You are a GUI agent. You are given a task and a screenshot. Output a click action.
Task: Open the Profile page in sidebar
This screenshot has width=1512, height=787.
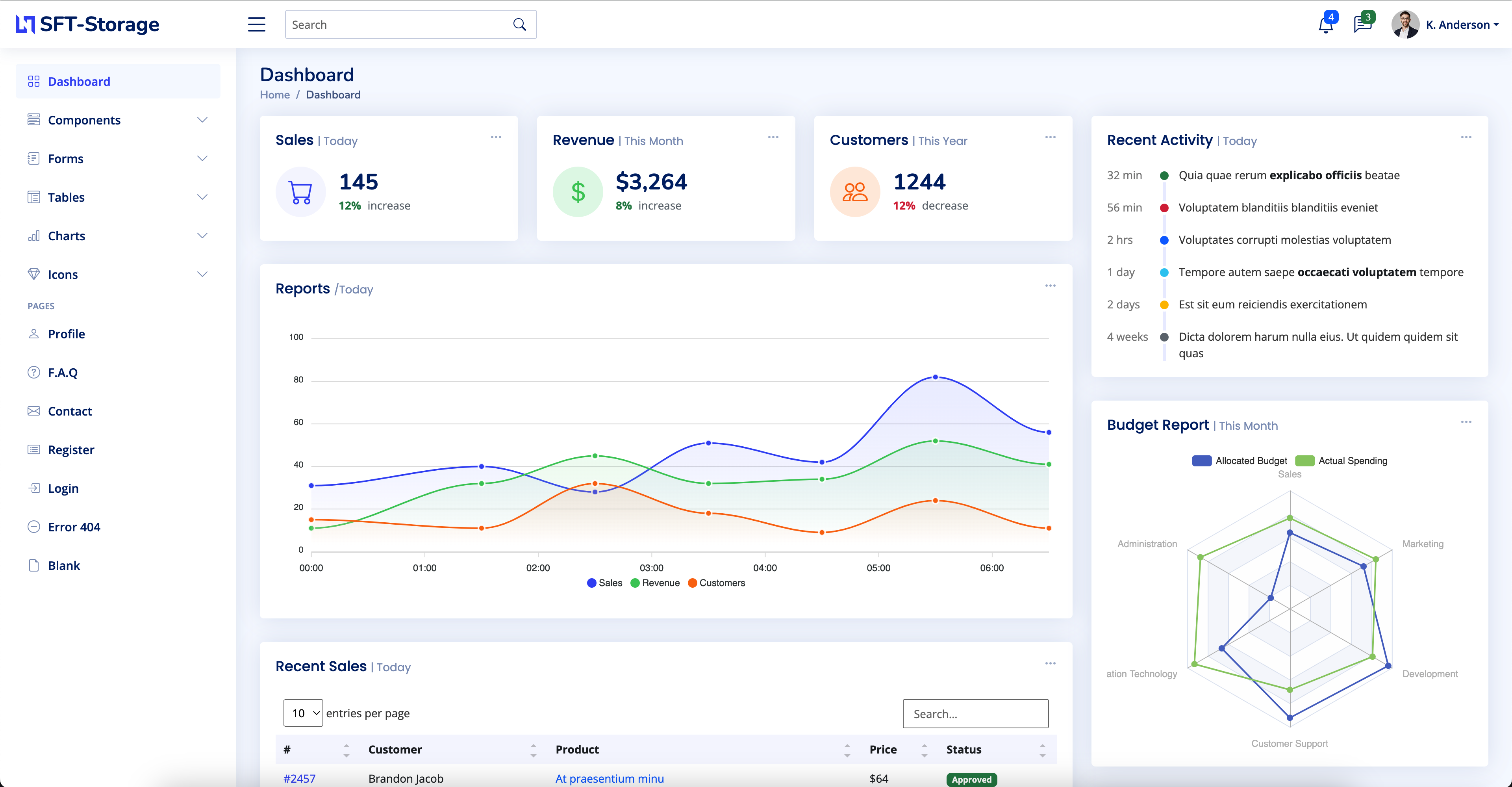pos(66,334)
